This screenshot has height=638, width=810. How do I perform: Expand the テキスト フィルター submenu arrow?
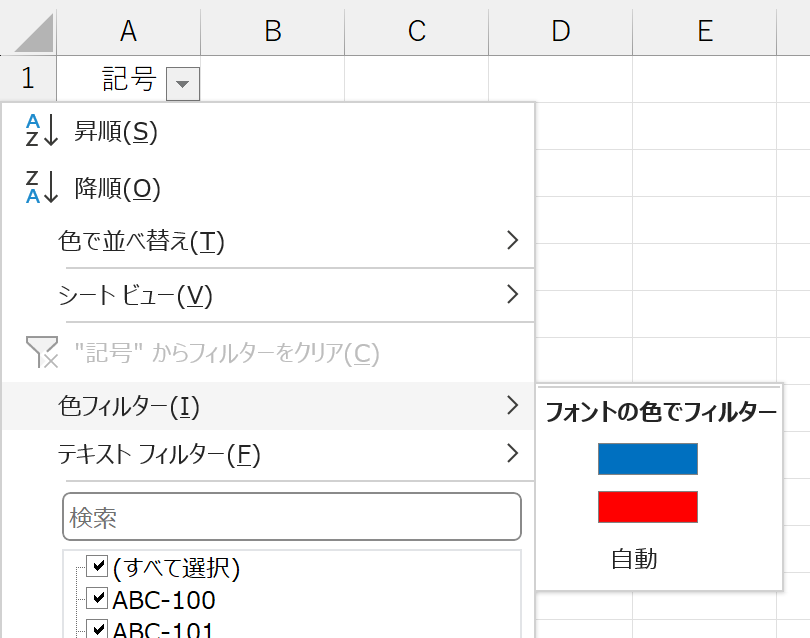point(512,453)
